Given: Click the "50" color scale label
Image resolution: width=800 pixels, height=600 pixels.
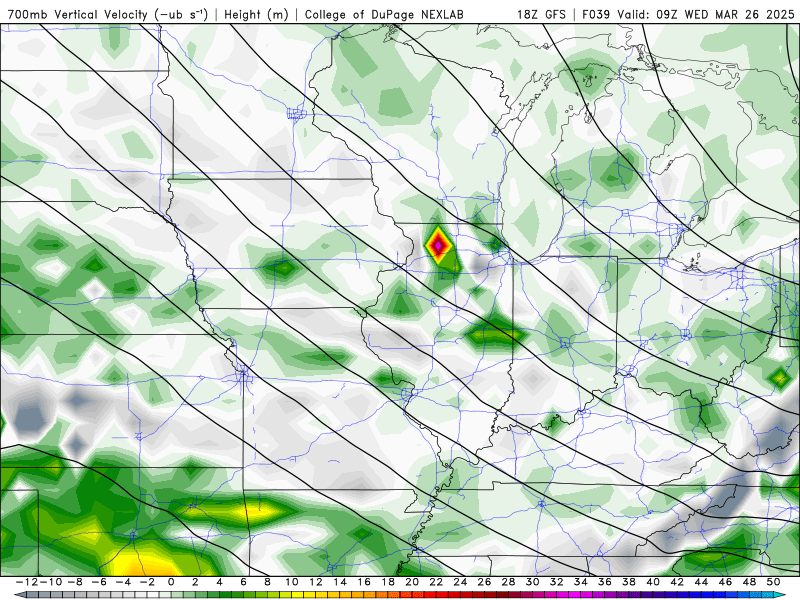Looking at the screenshot, I should (x=773, y=582).
